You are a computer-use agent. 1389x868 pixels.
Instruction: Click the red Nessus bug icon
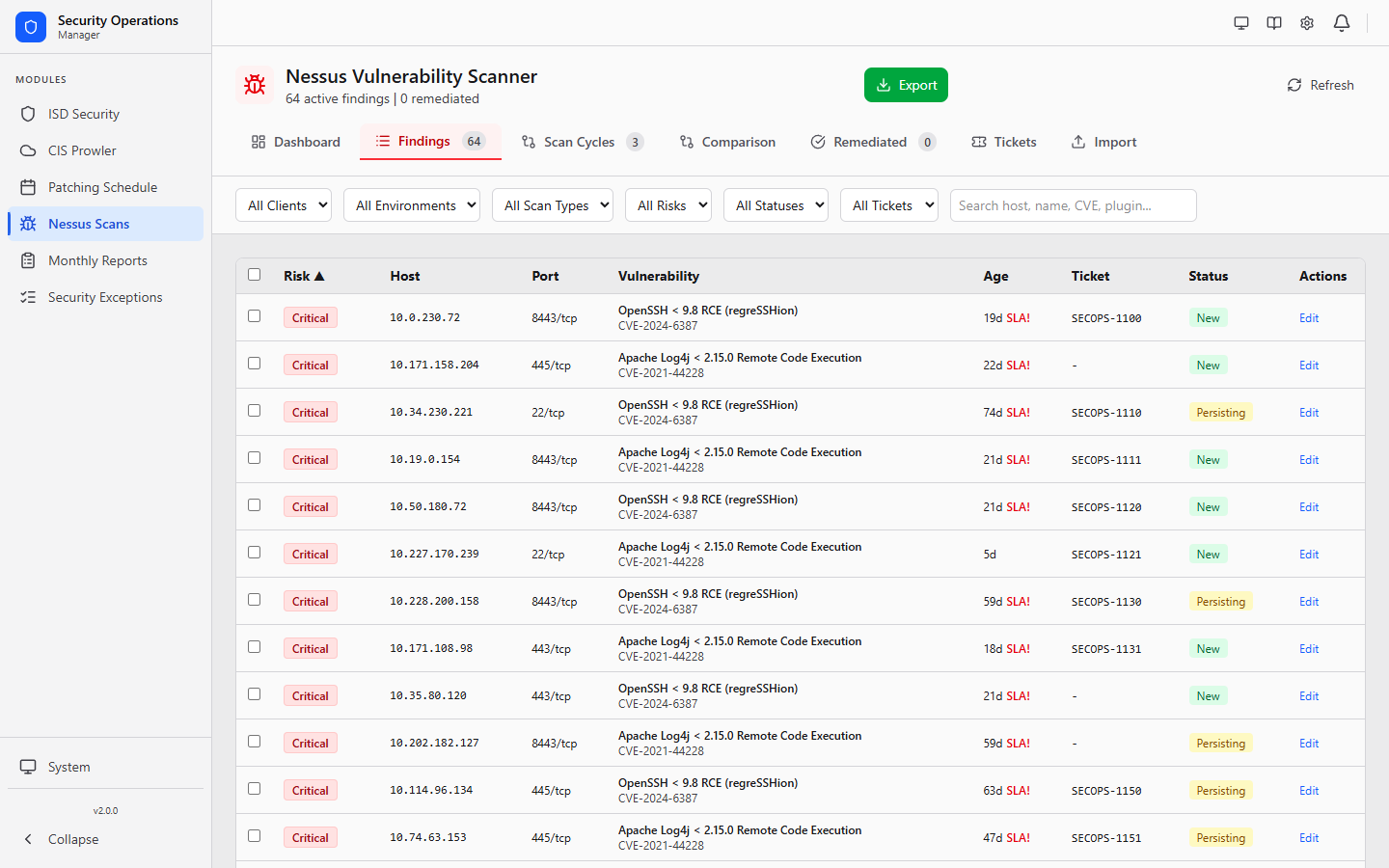[x=255, y=85]
